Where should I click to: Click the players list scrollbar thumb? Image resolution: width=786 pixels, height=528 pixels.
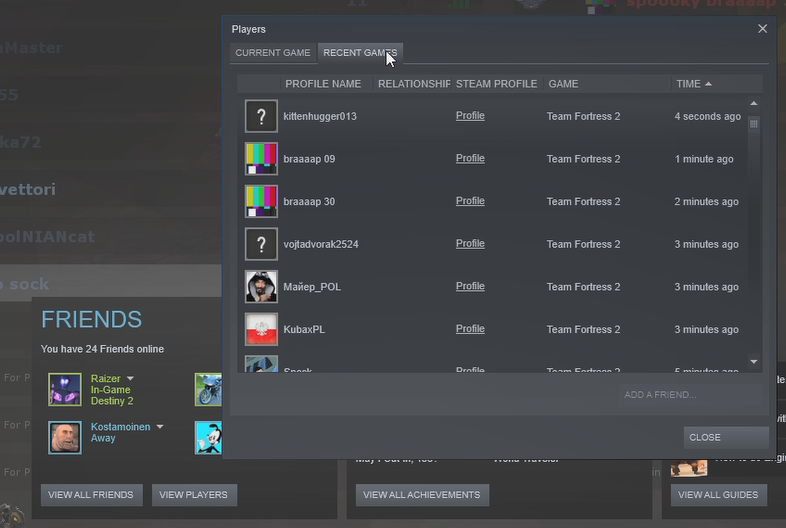[x=754, y=124]
